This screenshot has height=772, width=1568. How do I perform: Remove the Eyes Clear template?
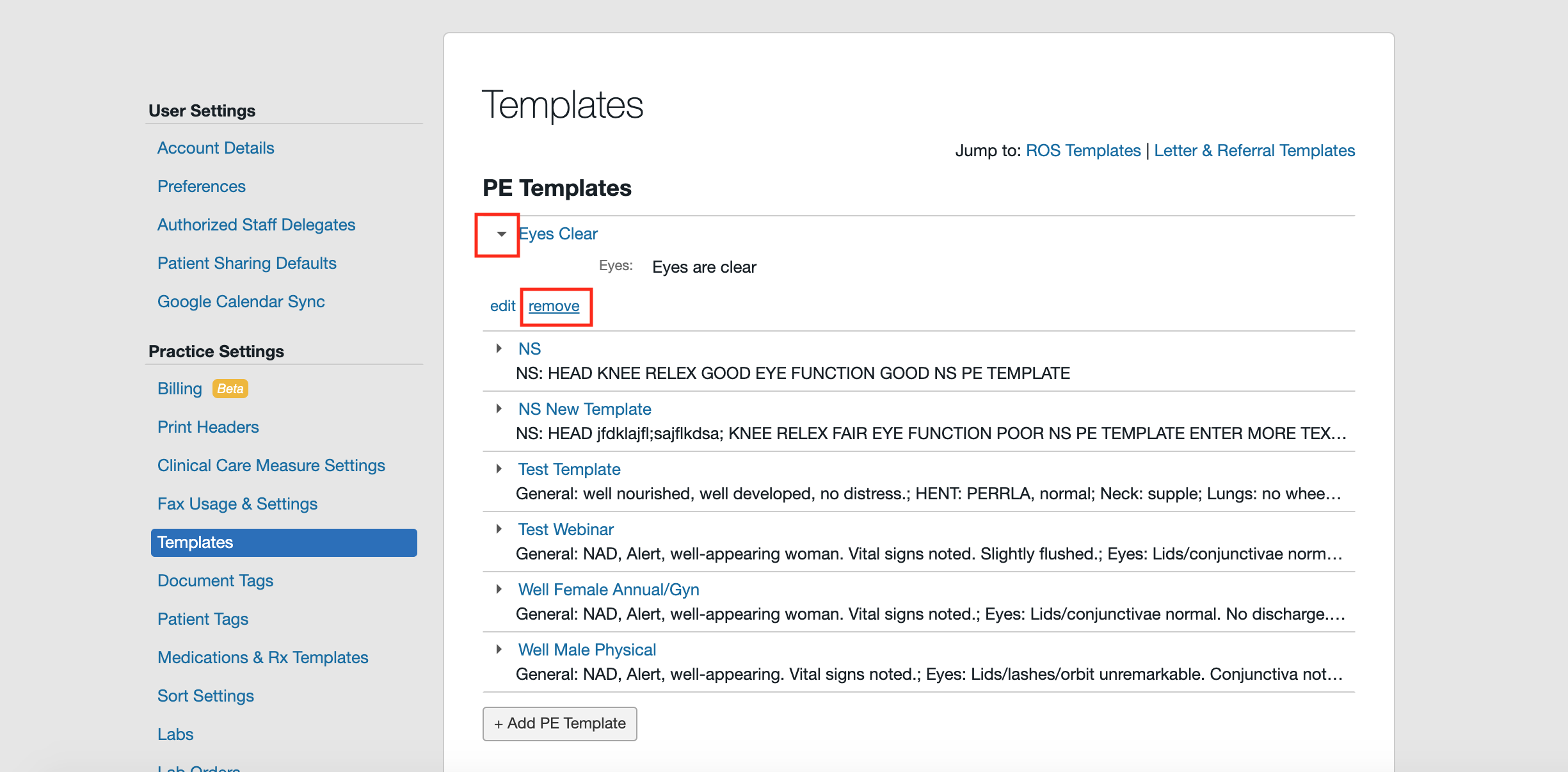[x=554, y=306]
